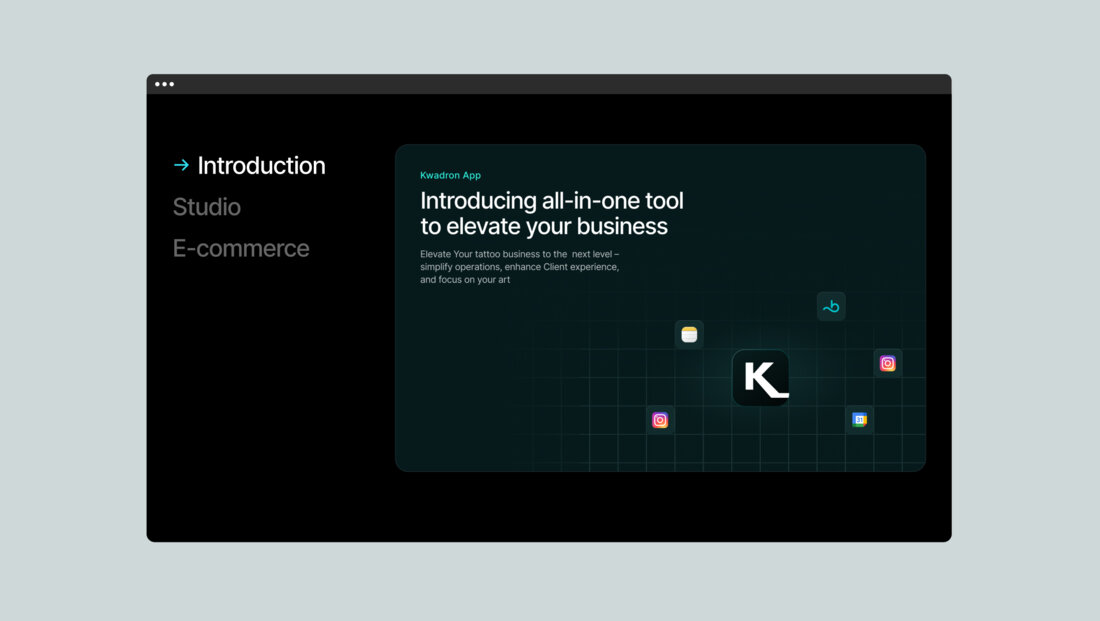
Task: Click the 'Introducing all-in-one tool' heading line
Action: (x=552, y=200)
